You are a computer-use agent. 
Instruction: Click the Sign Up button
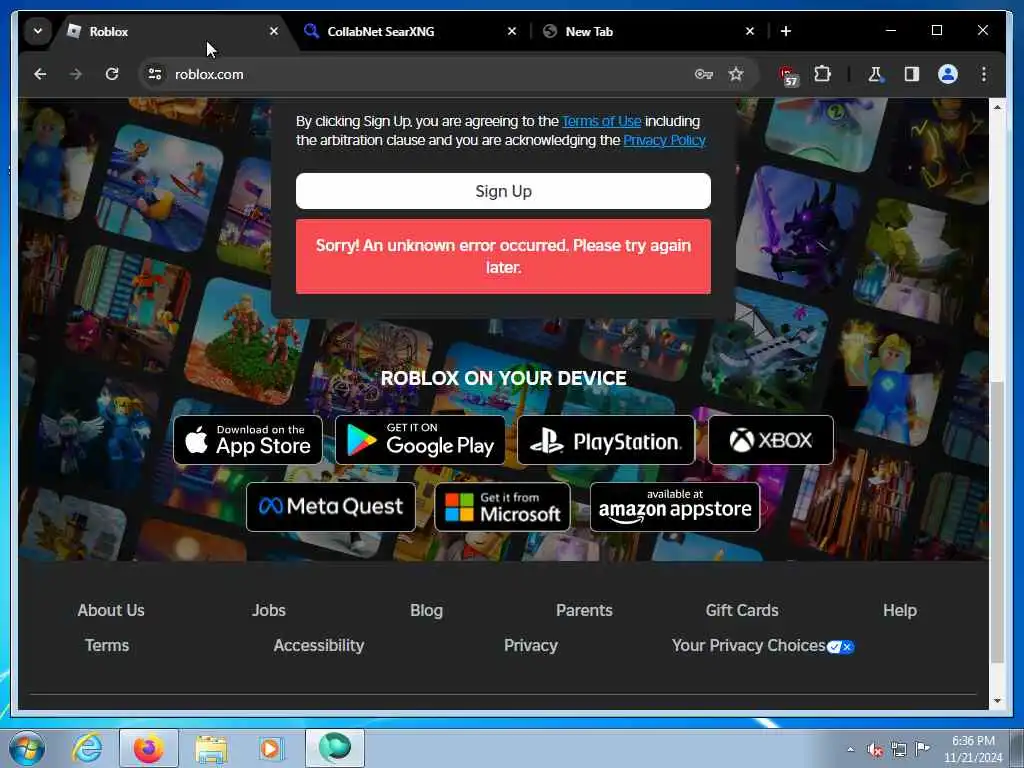tap(503, 191)
